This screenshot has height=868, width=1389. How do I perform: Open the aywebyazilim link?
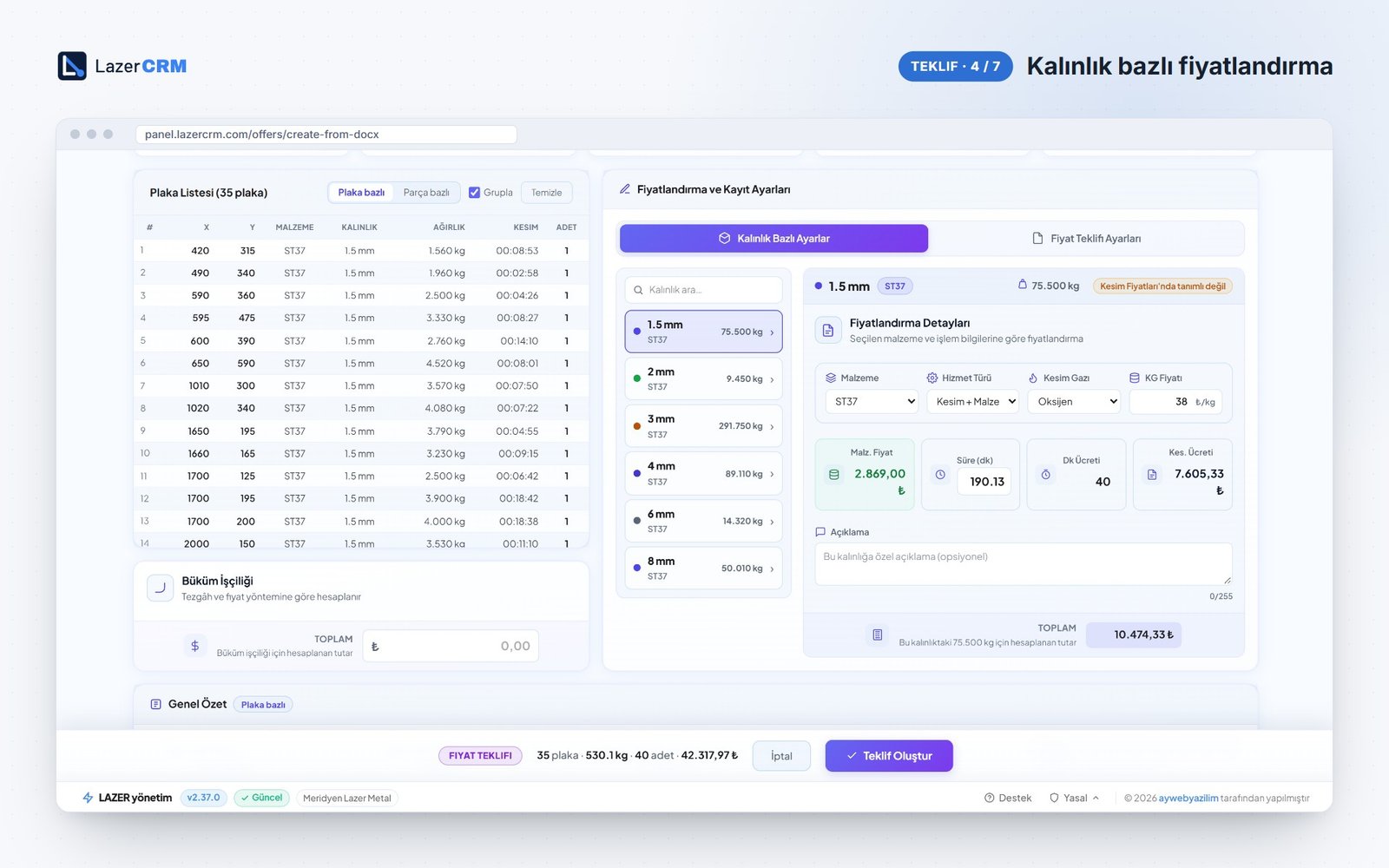[1188, 798]
